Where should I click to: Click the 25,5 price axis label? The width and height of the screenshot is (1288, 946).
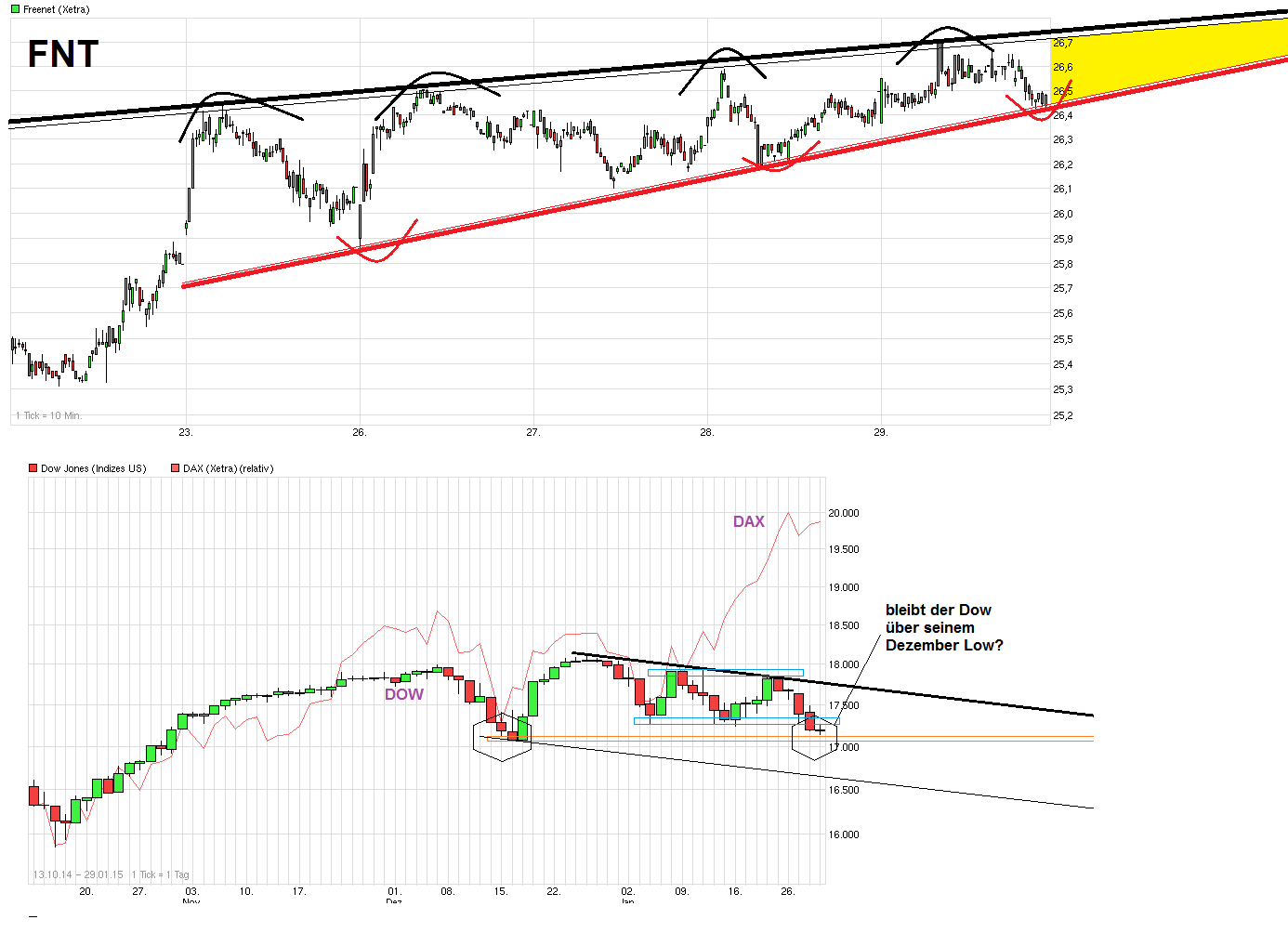(x=1063, y=339)
